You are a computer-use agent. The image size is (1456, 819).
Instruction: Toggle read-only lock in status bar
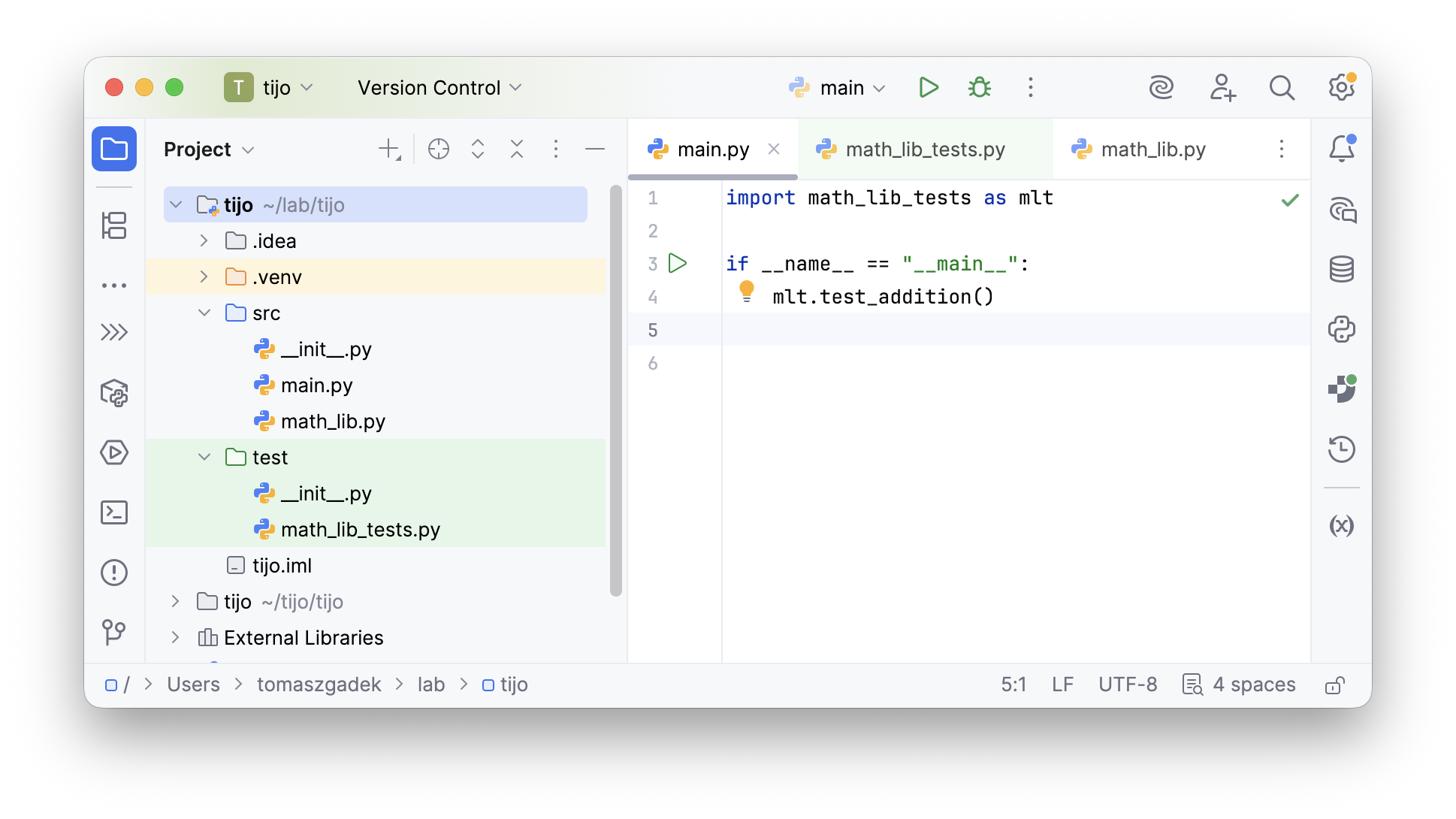click(1334, 685)
